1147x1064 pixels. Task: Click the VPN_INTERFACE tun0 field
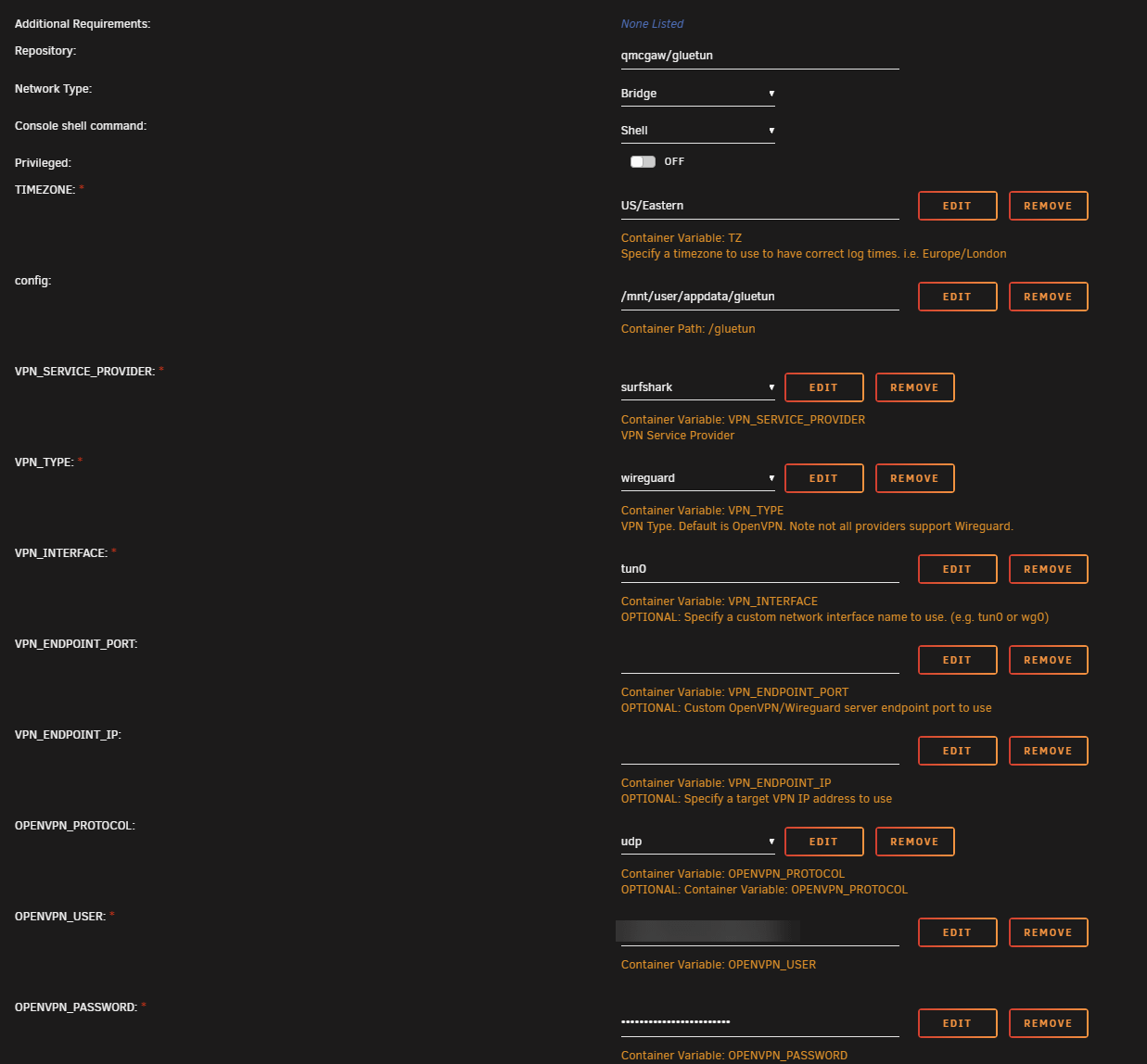pyautogui.click(x=759, y=569)
